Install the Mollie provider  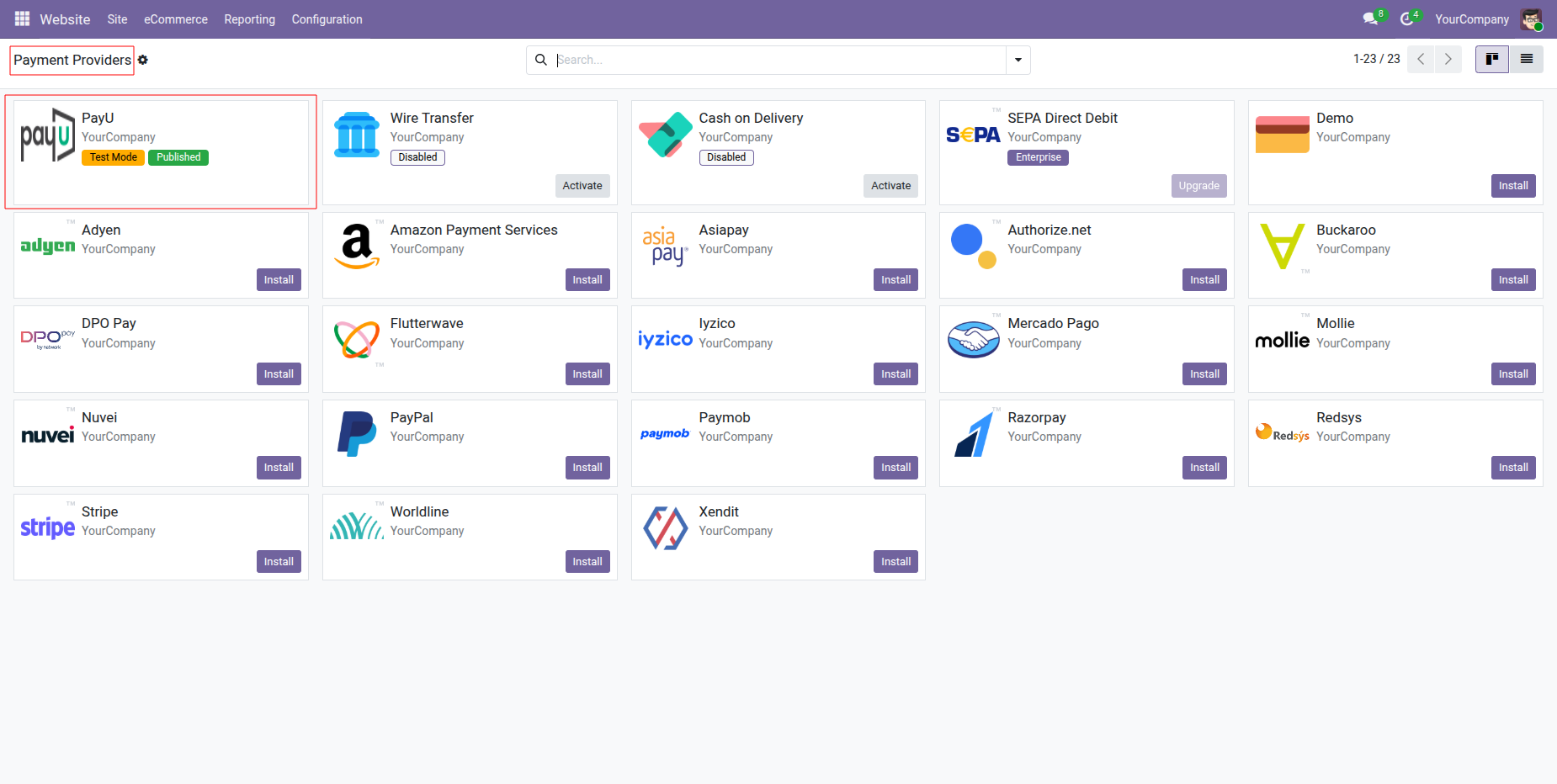click(1513, 374)
